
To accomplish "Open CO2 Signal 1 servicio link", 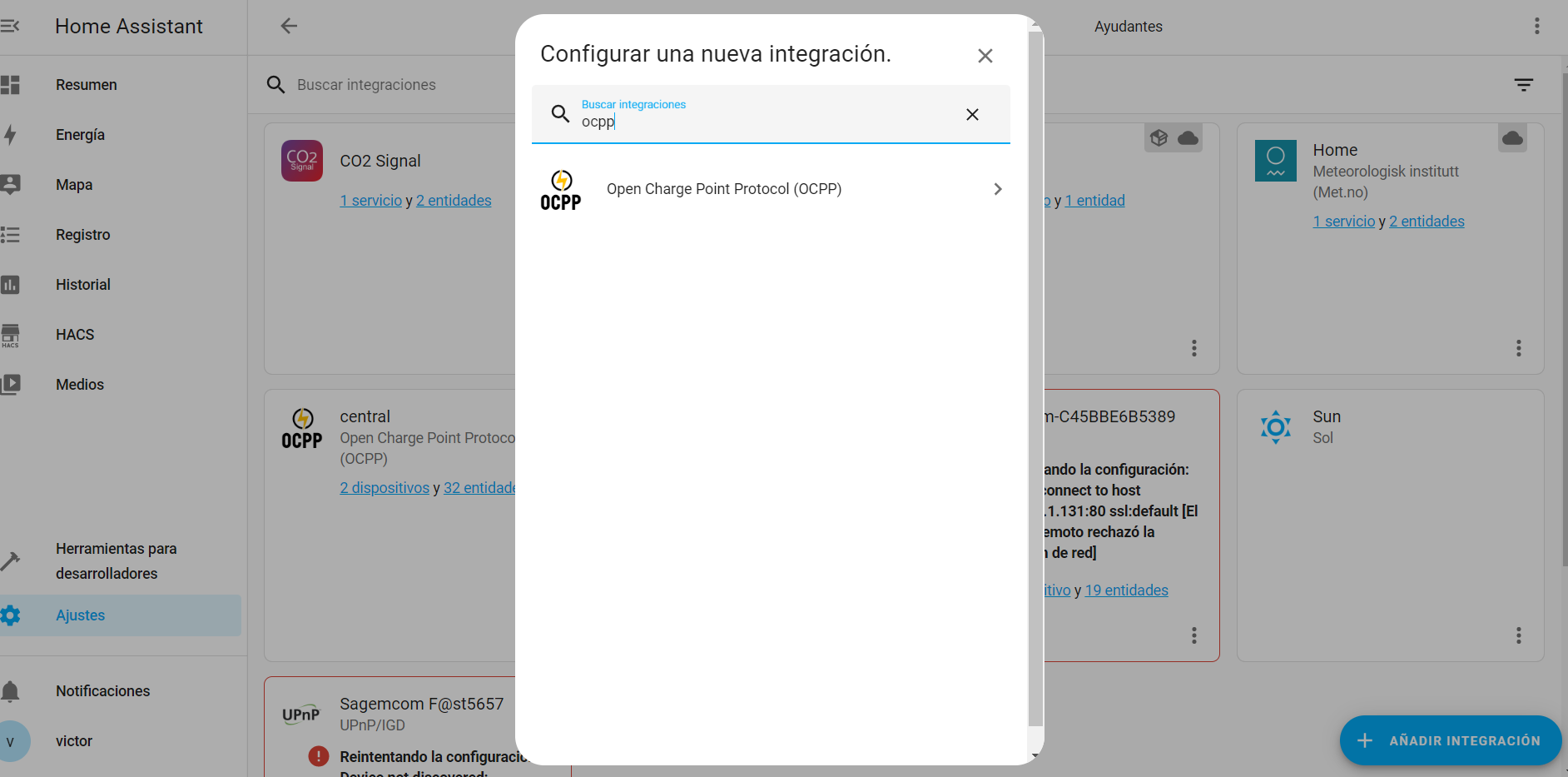I will coord(371,201).
